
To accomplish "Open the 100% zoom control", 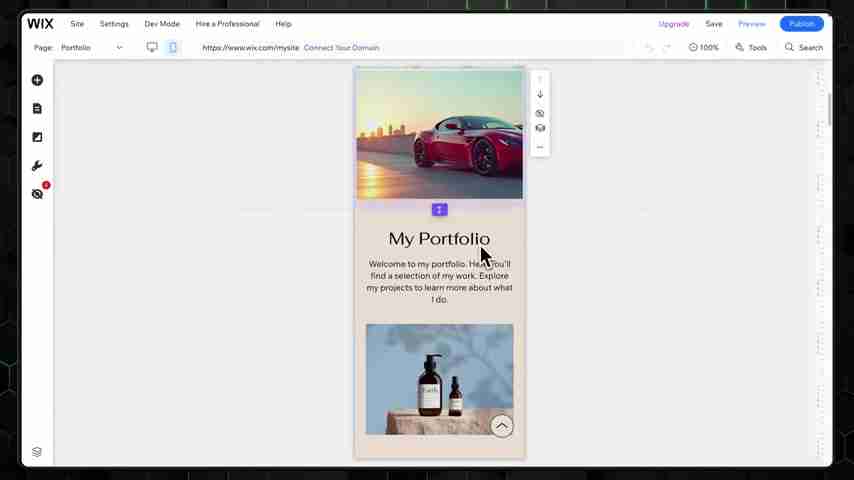I will [704, 47].
